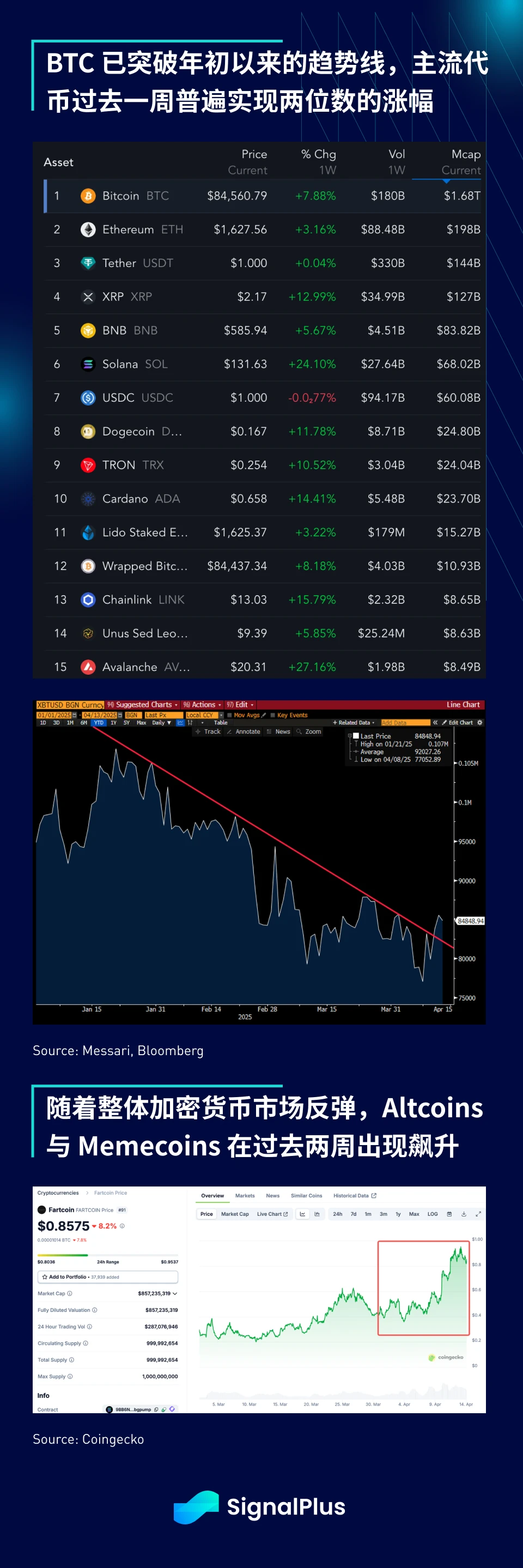Select the 7d time range button
The width and height of the screenshot is (523, 1568).
click(354, 1214)
